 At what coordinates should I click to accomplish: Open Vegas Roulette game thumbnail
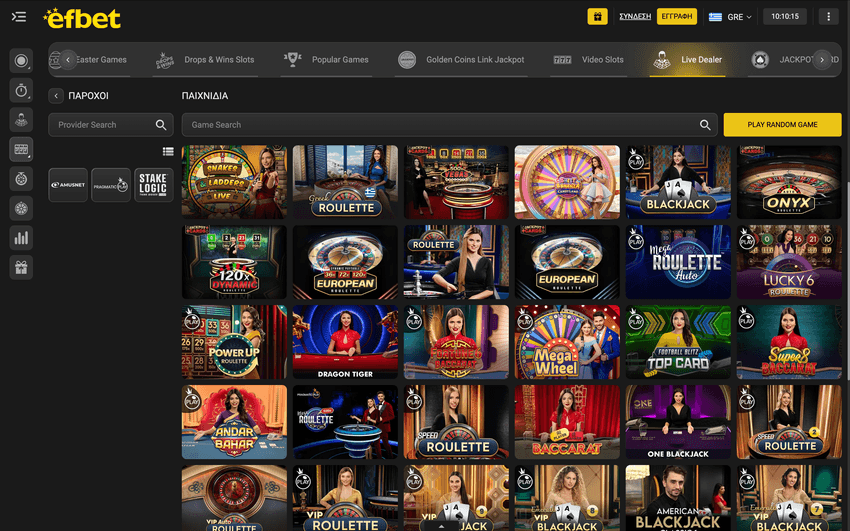[x=456, y=182]
